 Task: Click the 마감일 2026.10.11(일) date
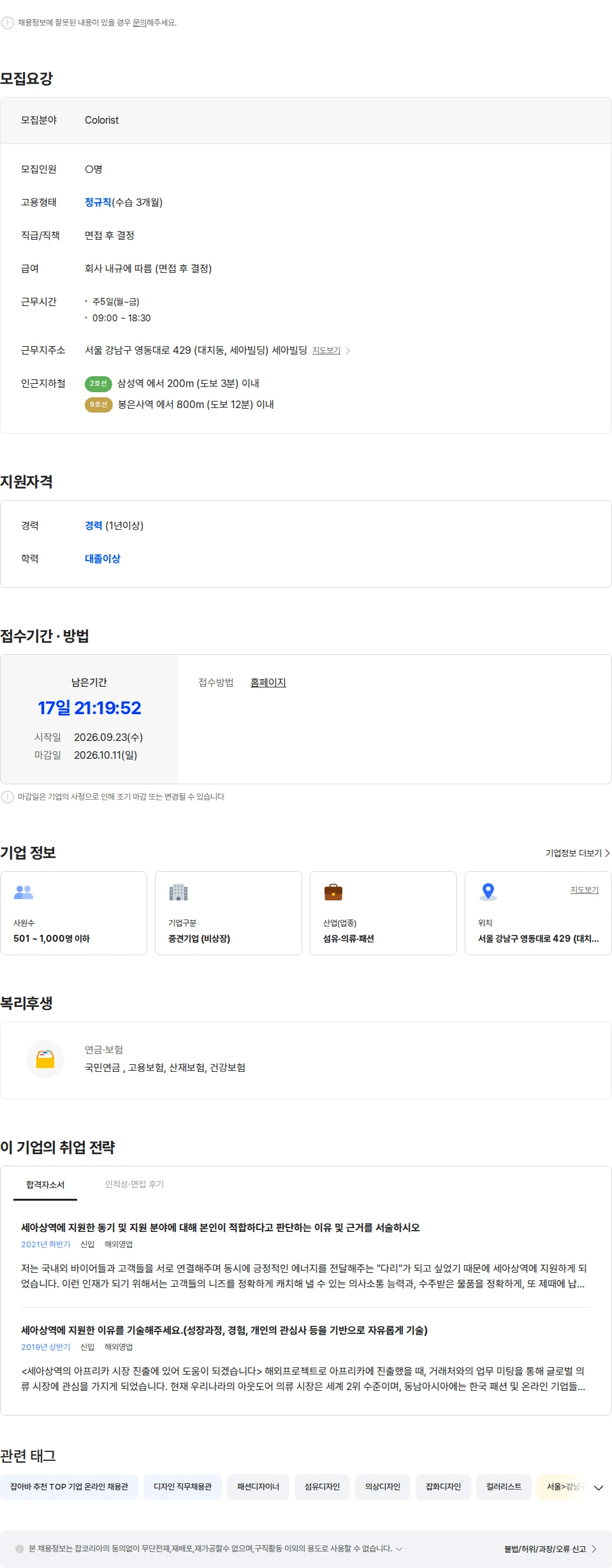[106, 755]
